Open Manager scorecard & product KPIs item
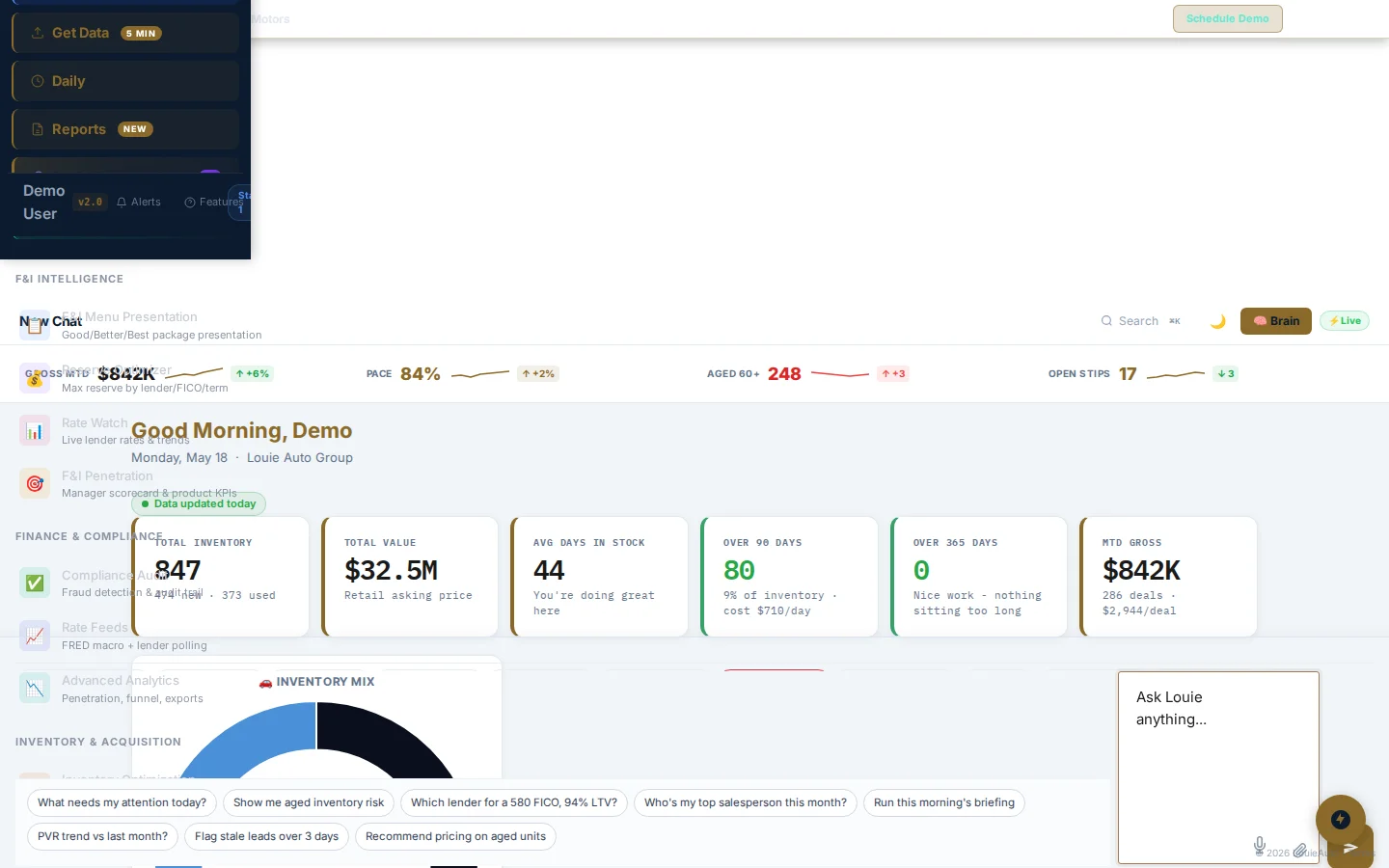Screen dimensions: 1389x868 149,493
